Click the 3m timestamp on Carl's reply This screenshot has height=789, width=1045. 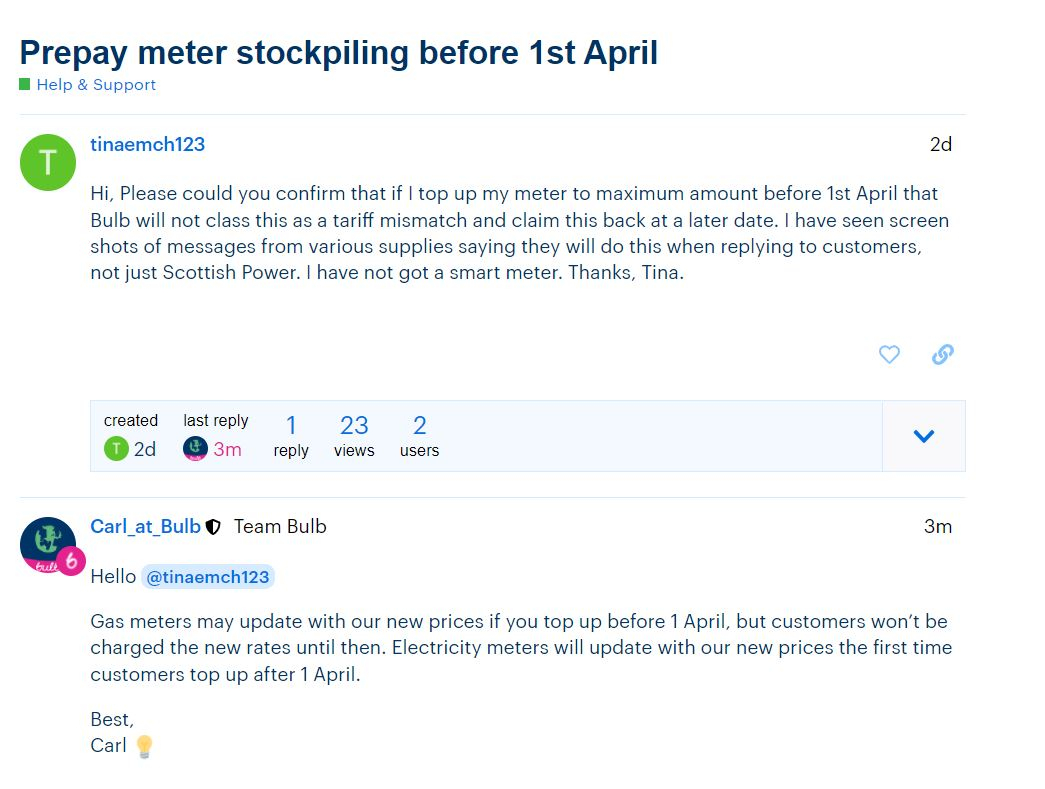tap(938, 526)
